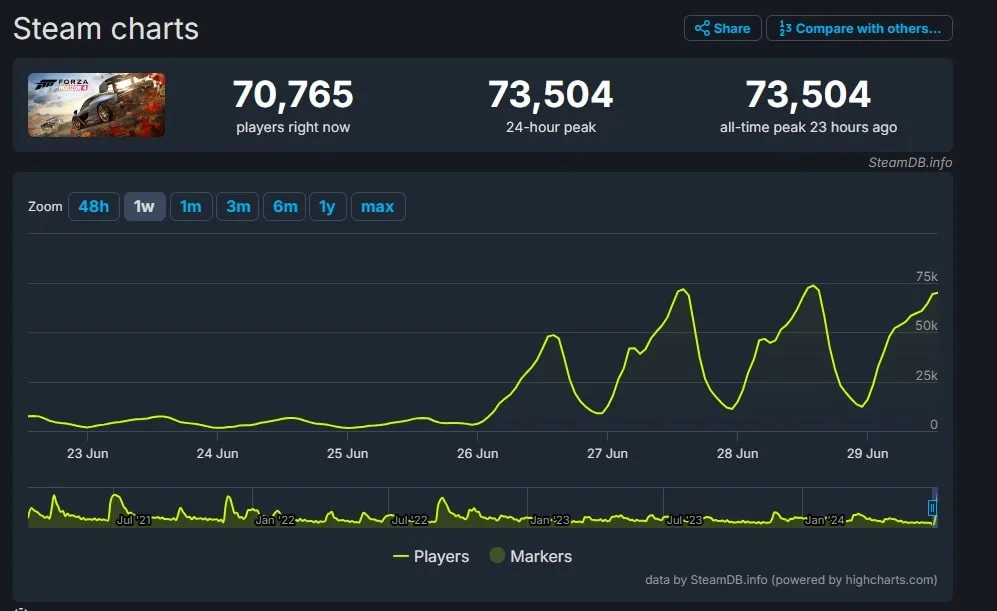
Task: Set chart zoom to 48h
Action: point(93,207)
